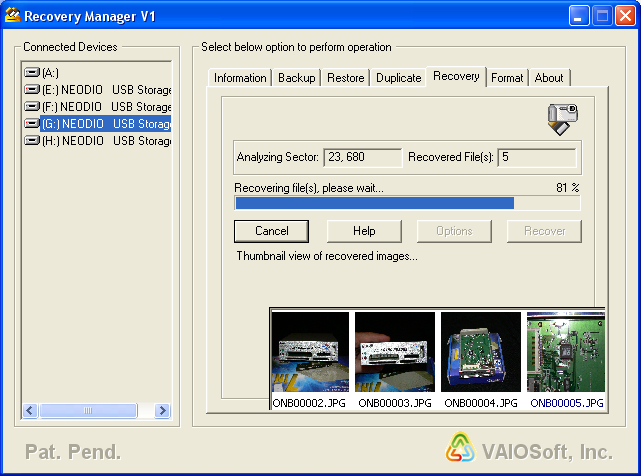
Task: Open the About tab
Action: (549, 78)
